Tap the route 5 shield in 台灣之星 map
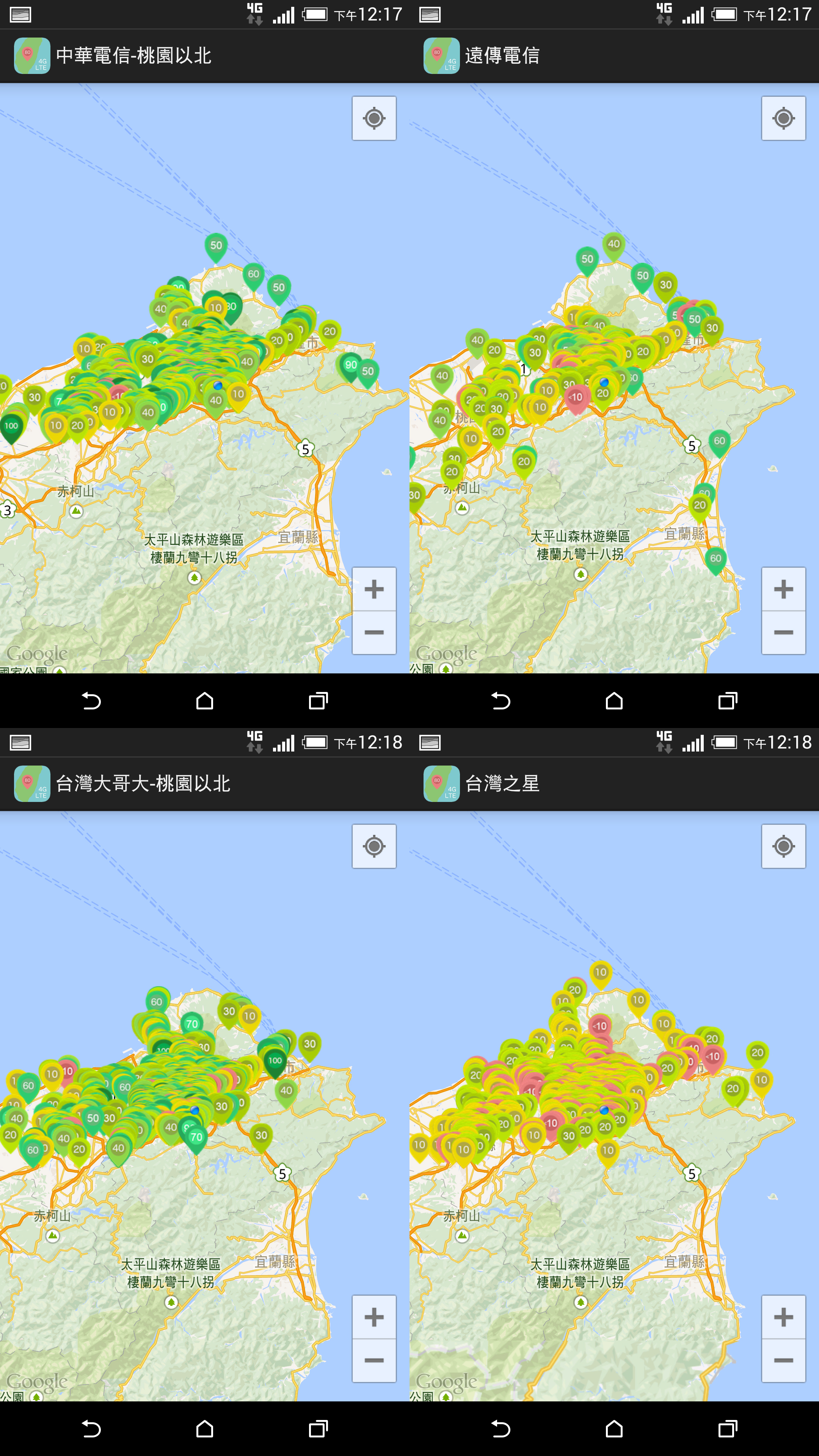Viewport: 819px width, 1456px height. coord(692,1174)
